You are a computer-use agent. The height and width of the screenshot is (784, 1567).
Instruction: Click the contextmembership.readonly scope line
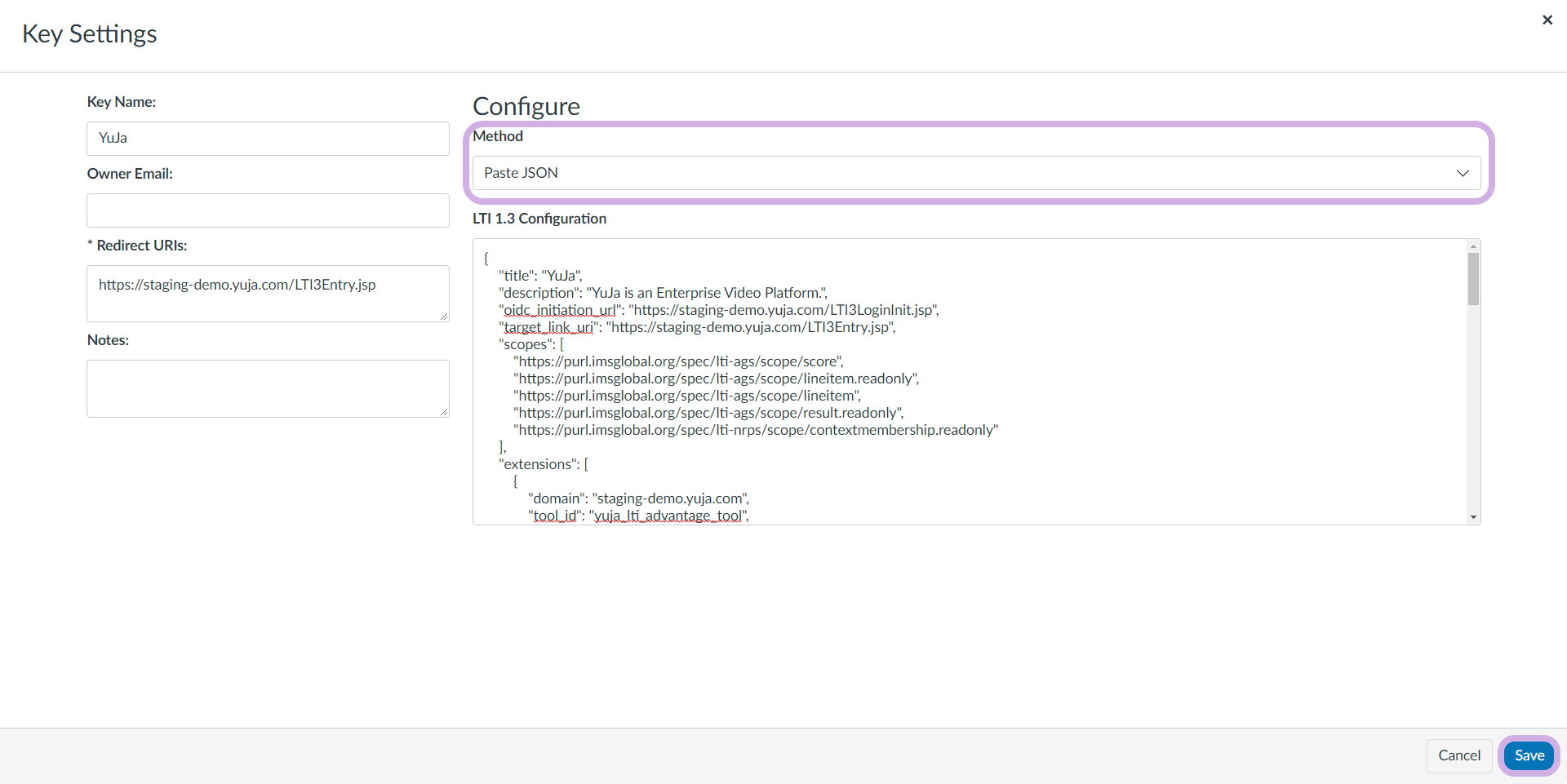coord(756,430)
